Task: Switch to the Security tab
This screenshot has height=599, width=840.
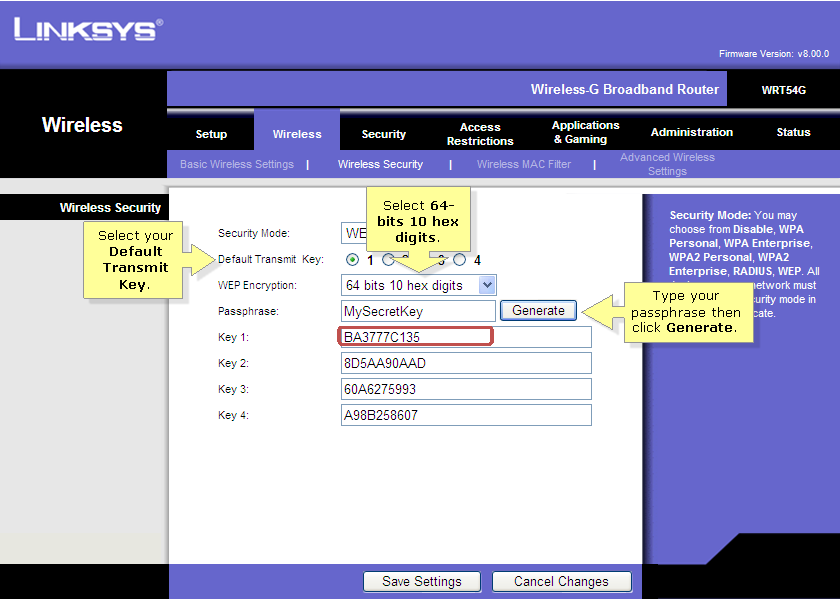Action: (384, 134)
